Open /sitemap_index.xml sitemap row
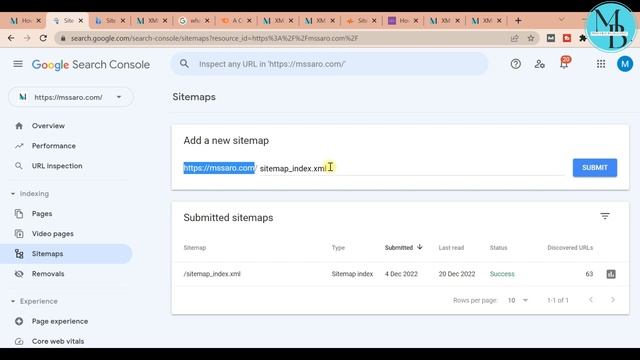 click(400, 274)
